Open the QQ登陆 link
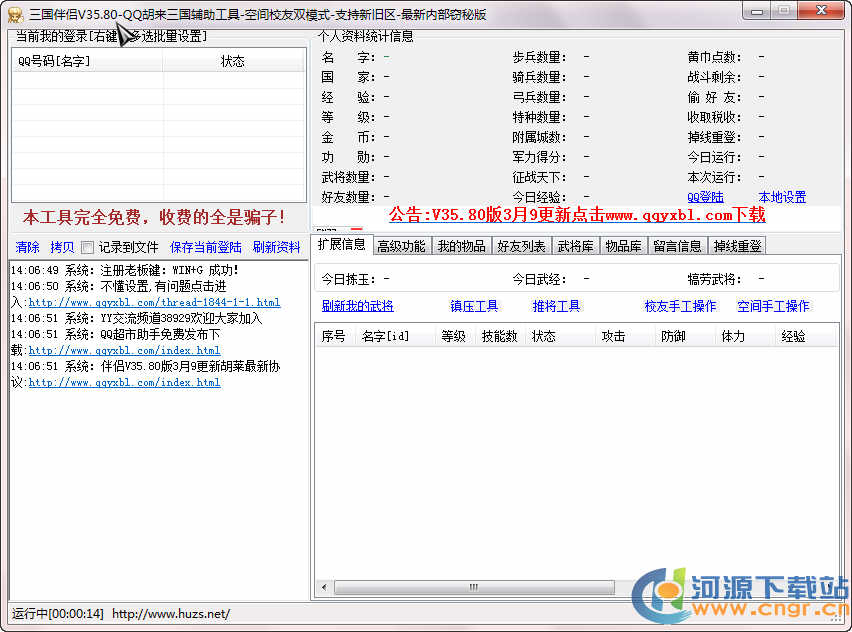 (x=705, y=197)
